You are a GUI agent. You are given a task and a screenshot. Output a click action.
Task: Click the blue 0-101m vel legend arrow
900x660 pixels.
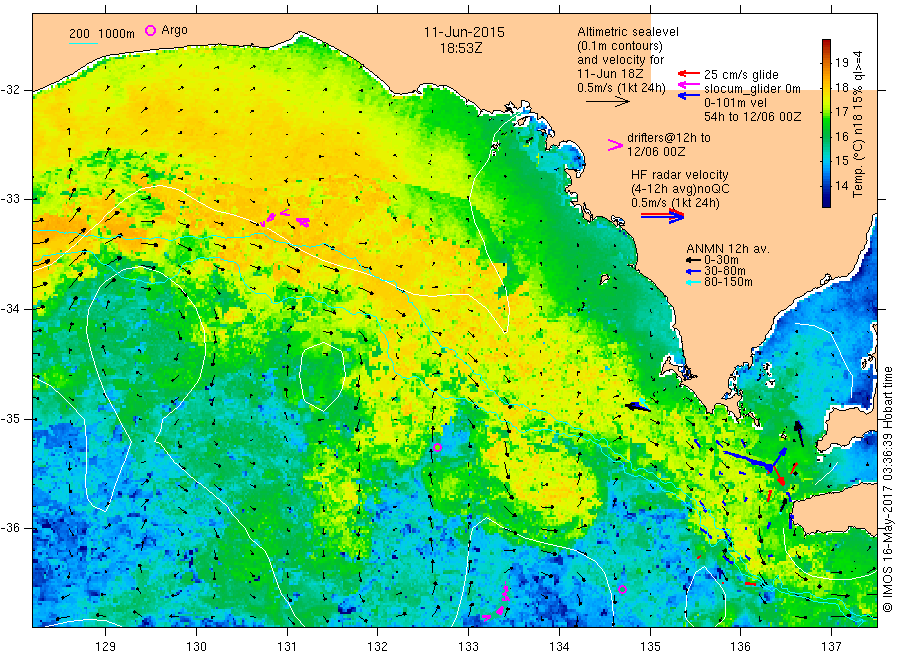pos(688,96)
